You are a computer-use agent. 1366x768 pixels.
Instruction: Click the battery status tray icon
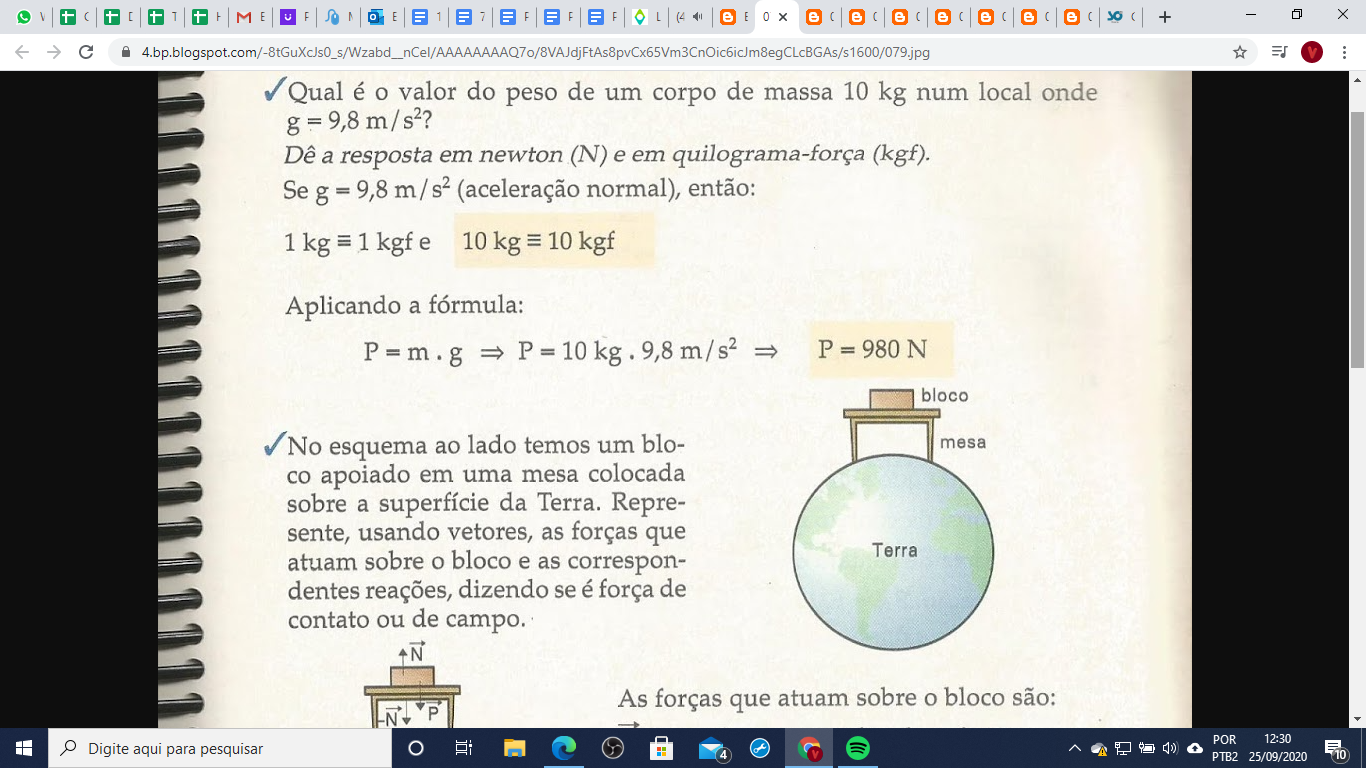1147,748
